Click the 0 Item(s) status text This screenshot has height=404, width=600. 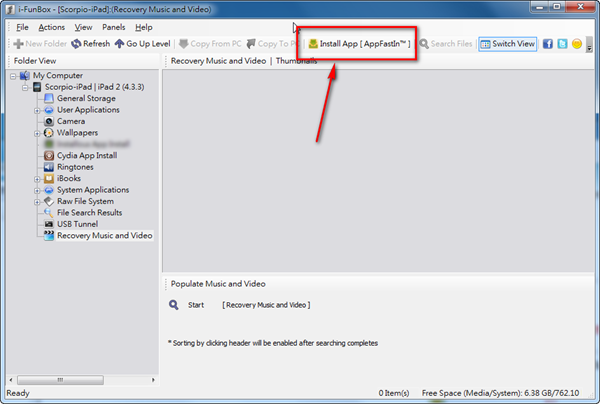[x=394, y=393]
